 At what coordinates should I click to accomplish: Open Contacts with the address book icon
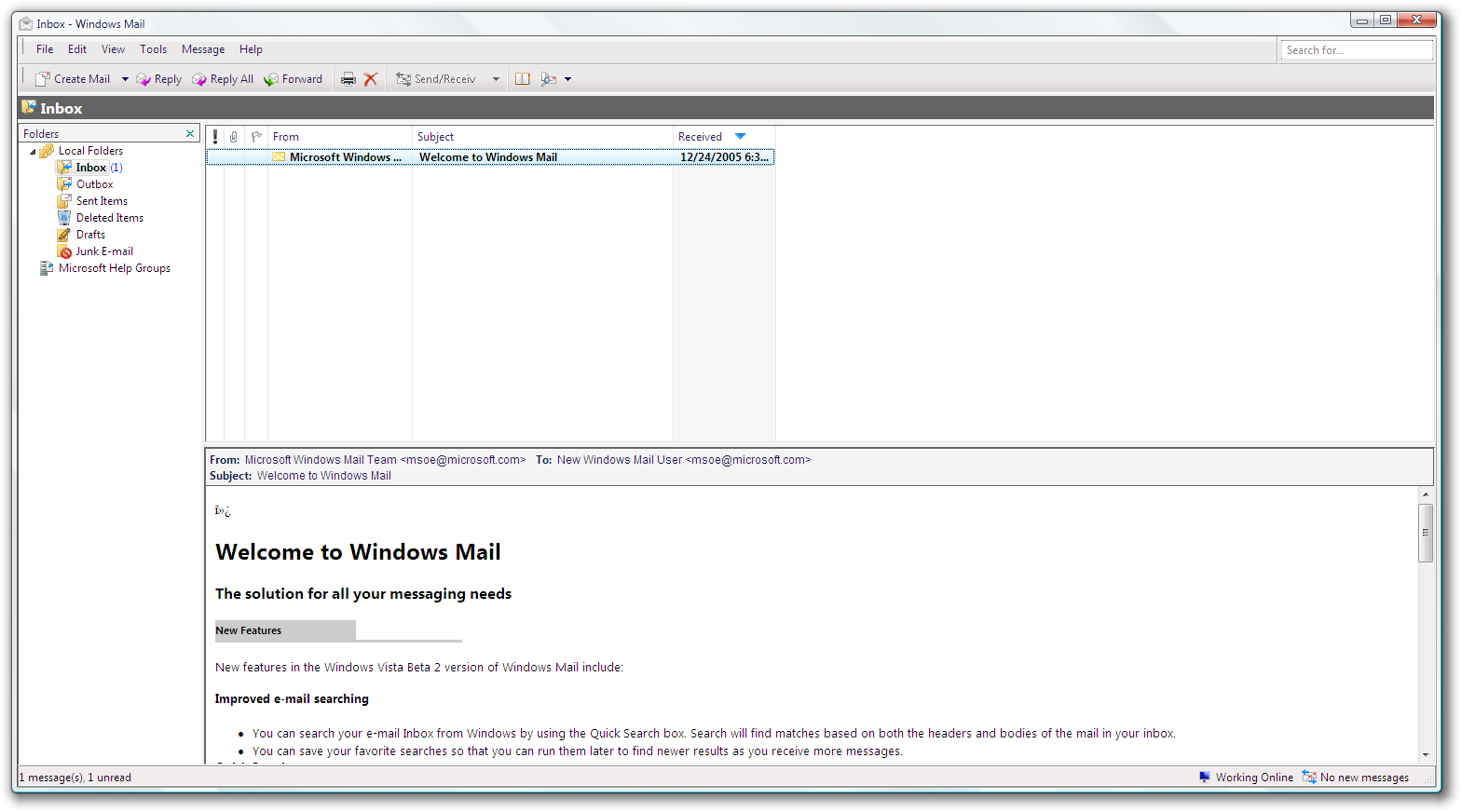[523, 79]
